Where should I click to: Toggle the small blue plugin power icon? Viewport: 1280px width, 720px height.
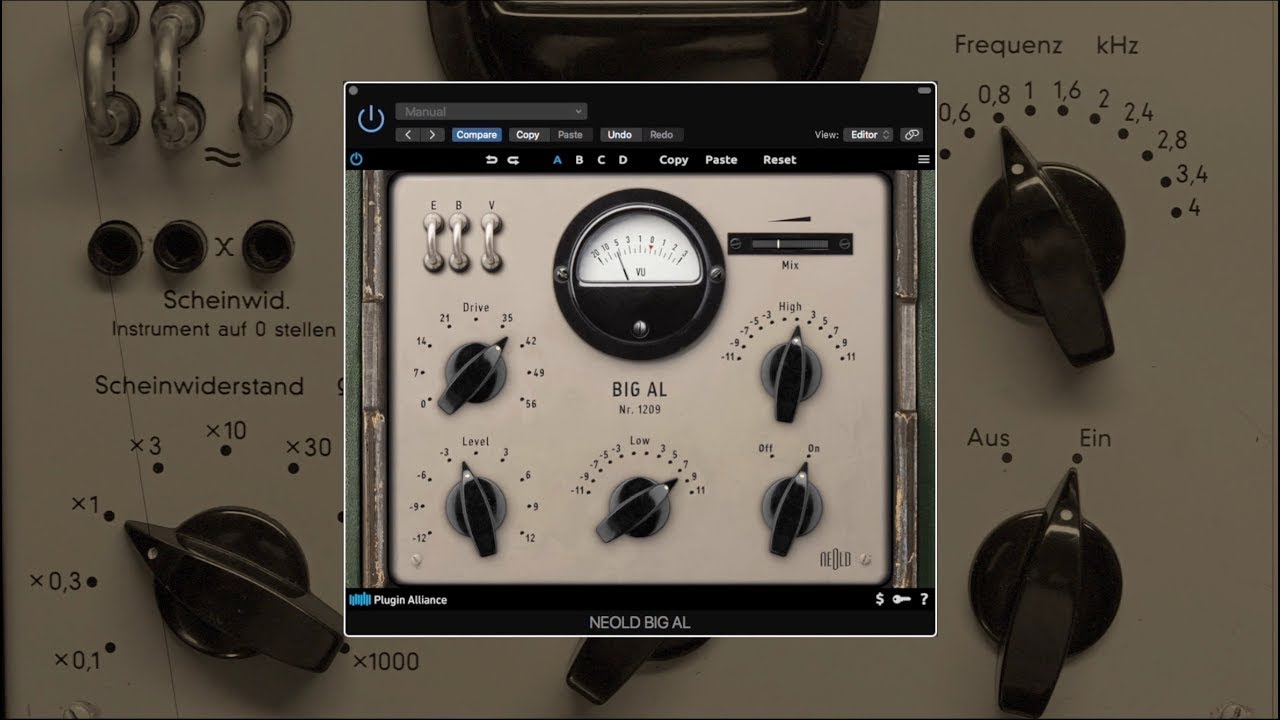point(356,159)
